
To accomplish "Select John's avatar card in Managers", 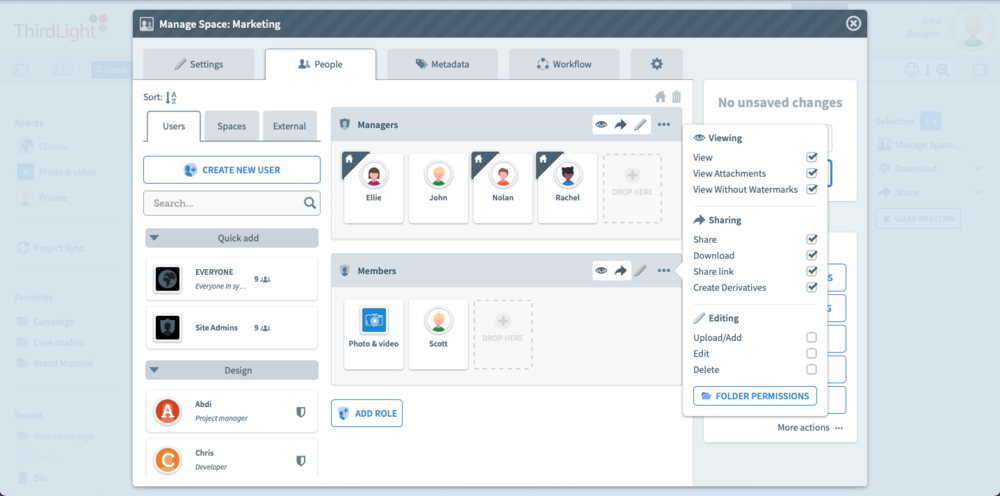I will (x=438, y=188).
